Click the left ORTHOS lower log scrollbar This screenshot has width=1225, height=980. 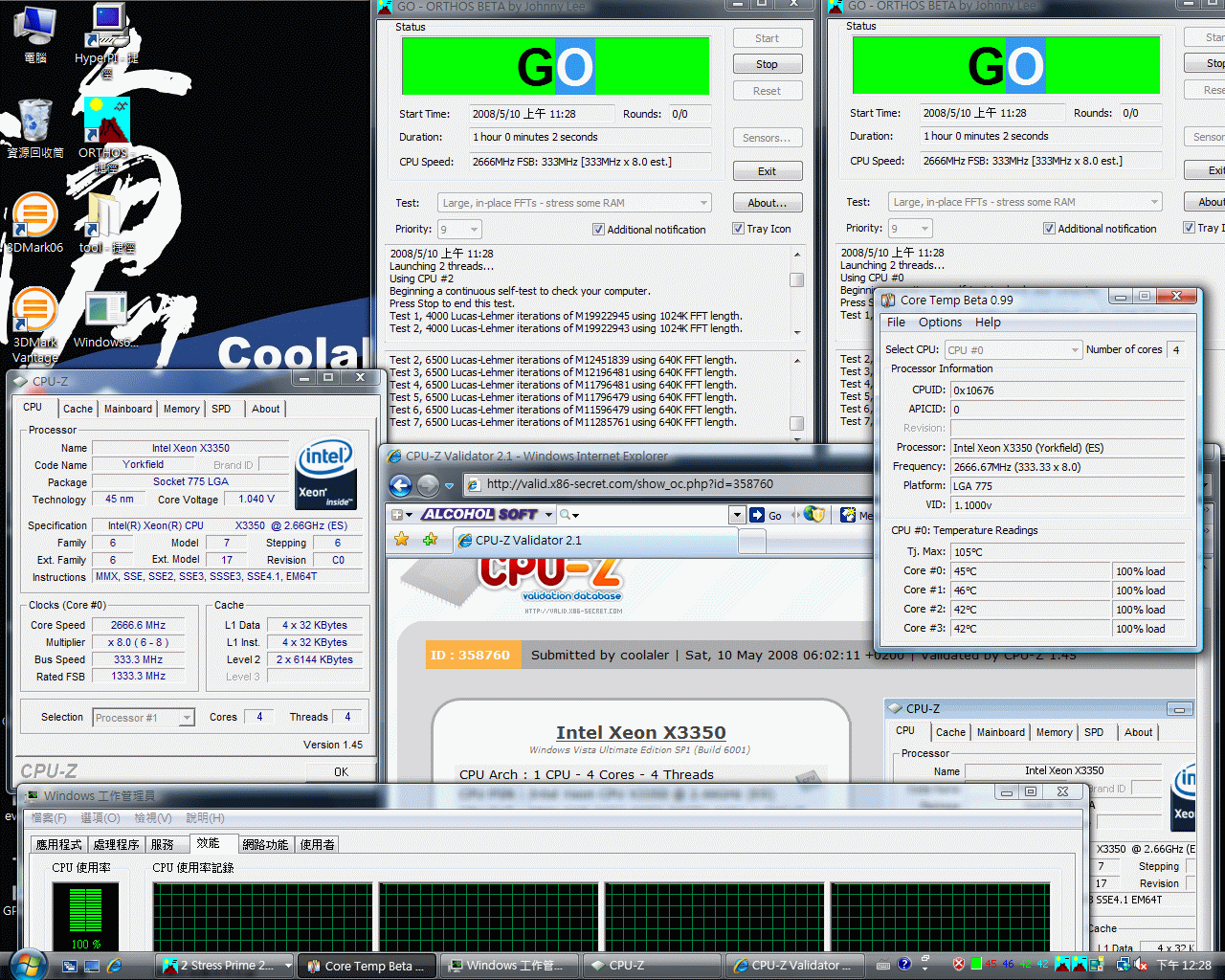(796, 397)
